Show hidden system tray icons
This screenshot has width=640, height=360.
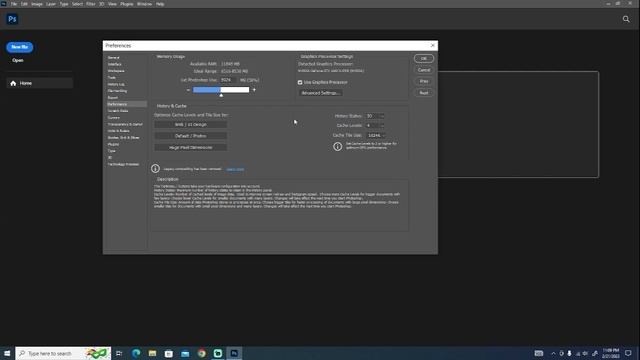pyautogui.click(x=553, y=353)
